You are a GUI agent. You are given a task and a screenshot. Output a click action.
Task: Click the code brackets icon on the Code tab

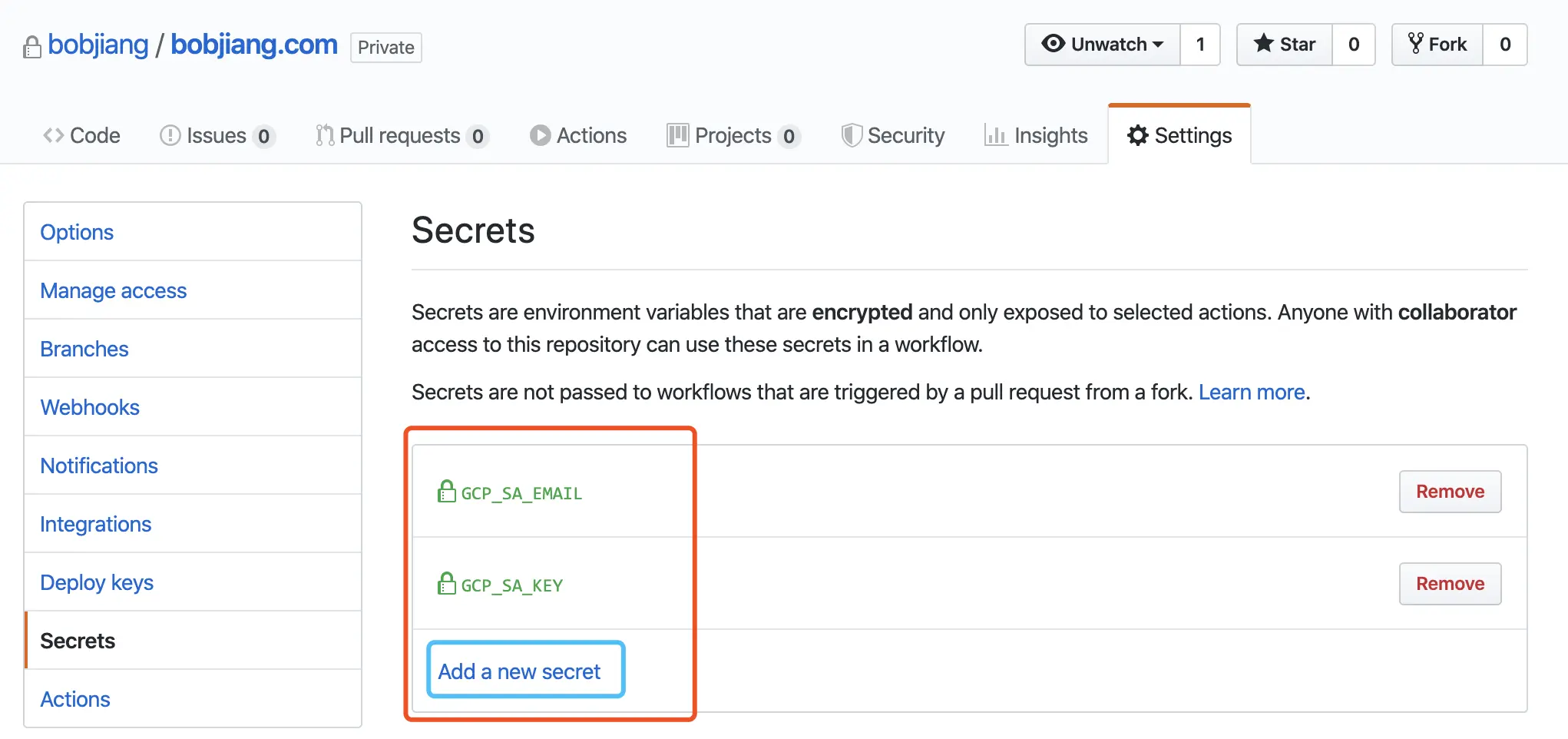(x=52, y=135)
